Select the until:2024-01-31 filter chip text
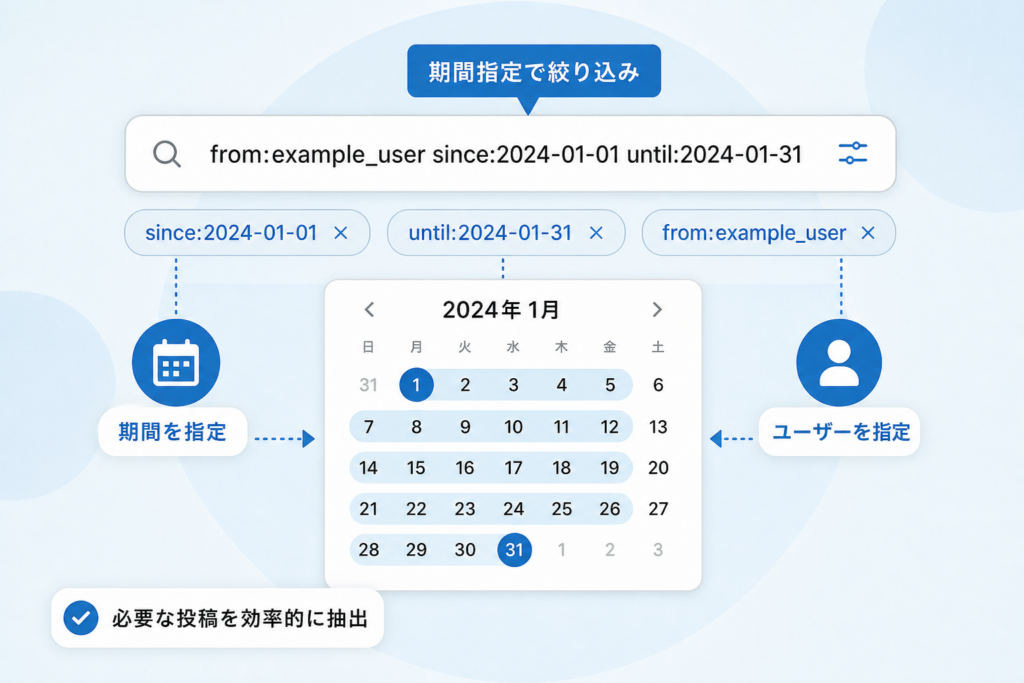Image resolution: width=1024 pixels, height=683 pixels. [490, 233]
